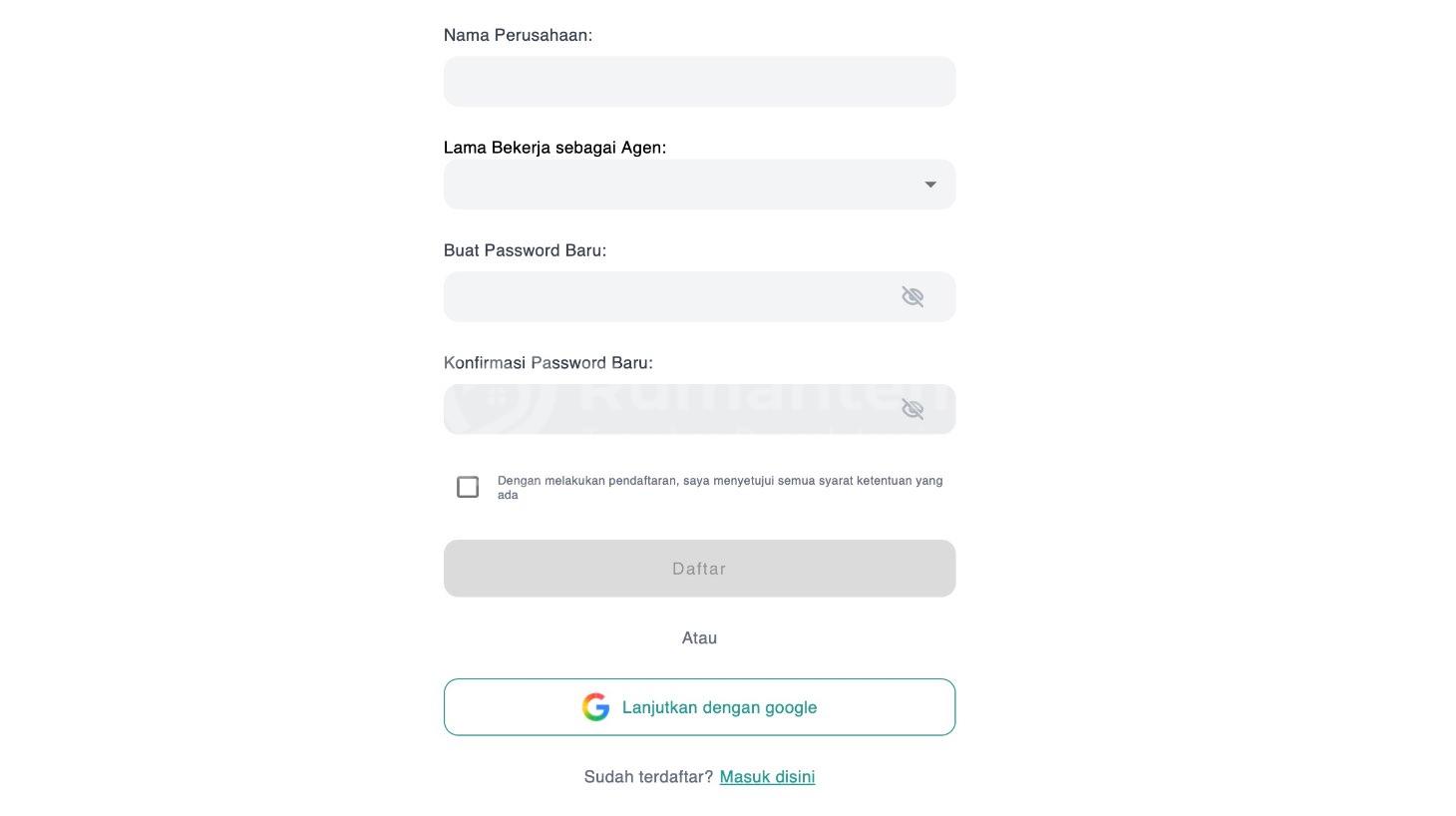Check the terms agreement checkbox
Viewport: 1456px width, 816px height.
click(468, 487)
